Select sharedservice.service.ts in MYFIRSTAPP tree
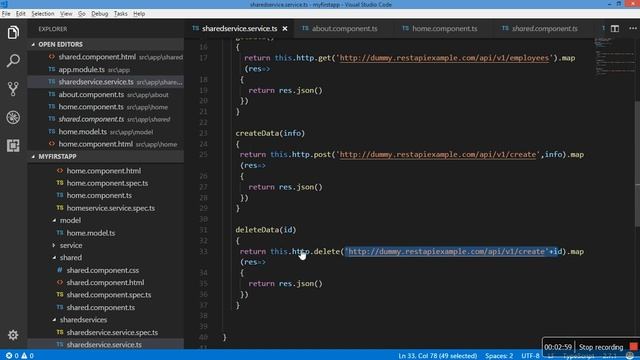 (x=106, y=344)
